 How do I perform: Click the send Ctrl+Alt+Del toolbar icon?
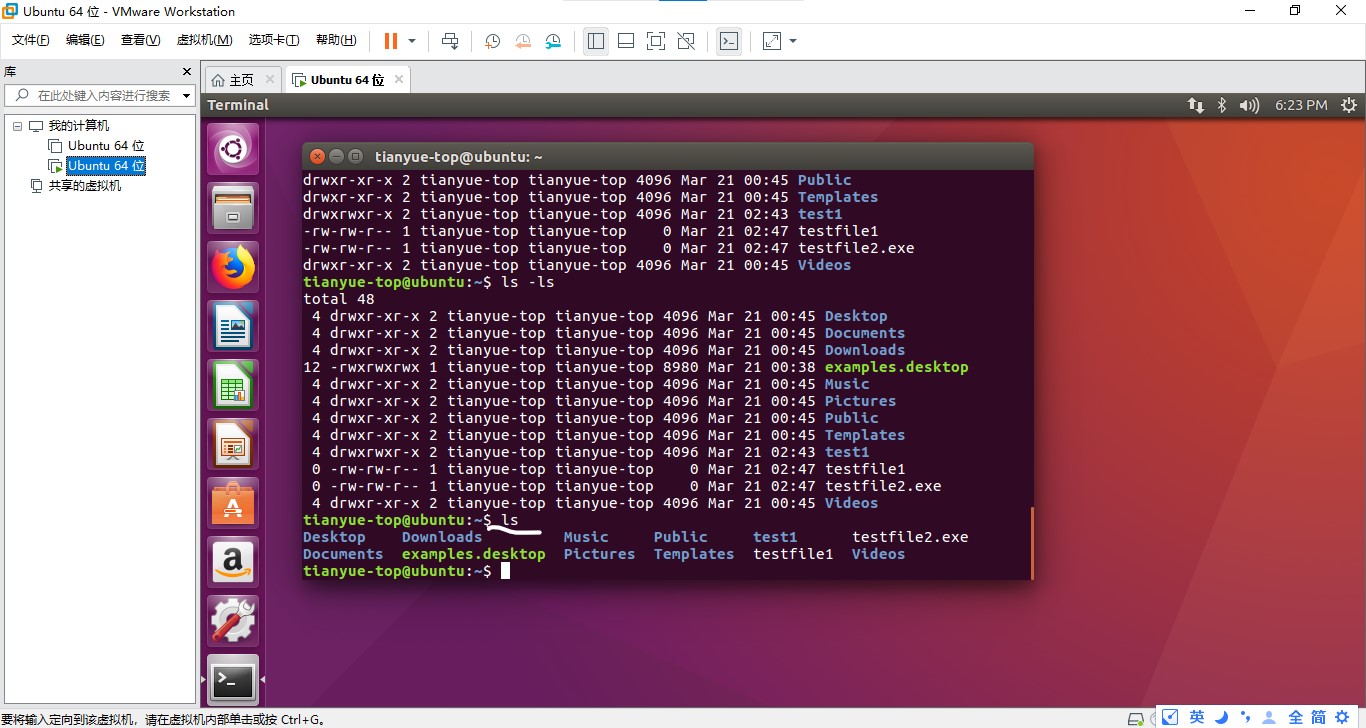(450, 41)
